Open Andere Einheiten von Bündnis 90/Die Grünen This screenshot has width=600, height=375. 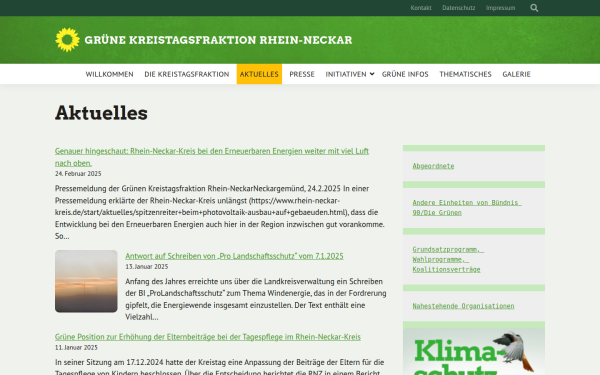point(467,207)
